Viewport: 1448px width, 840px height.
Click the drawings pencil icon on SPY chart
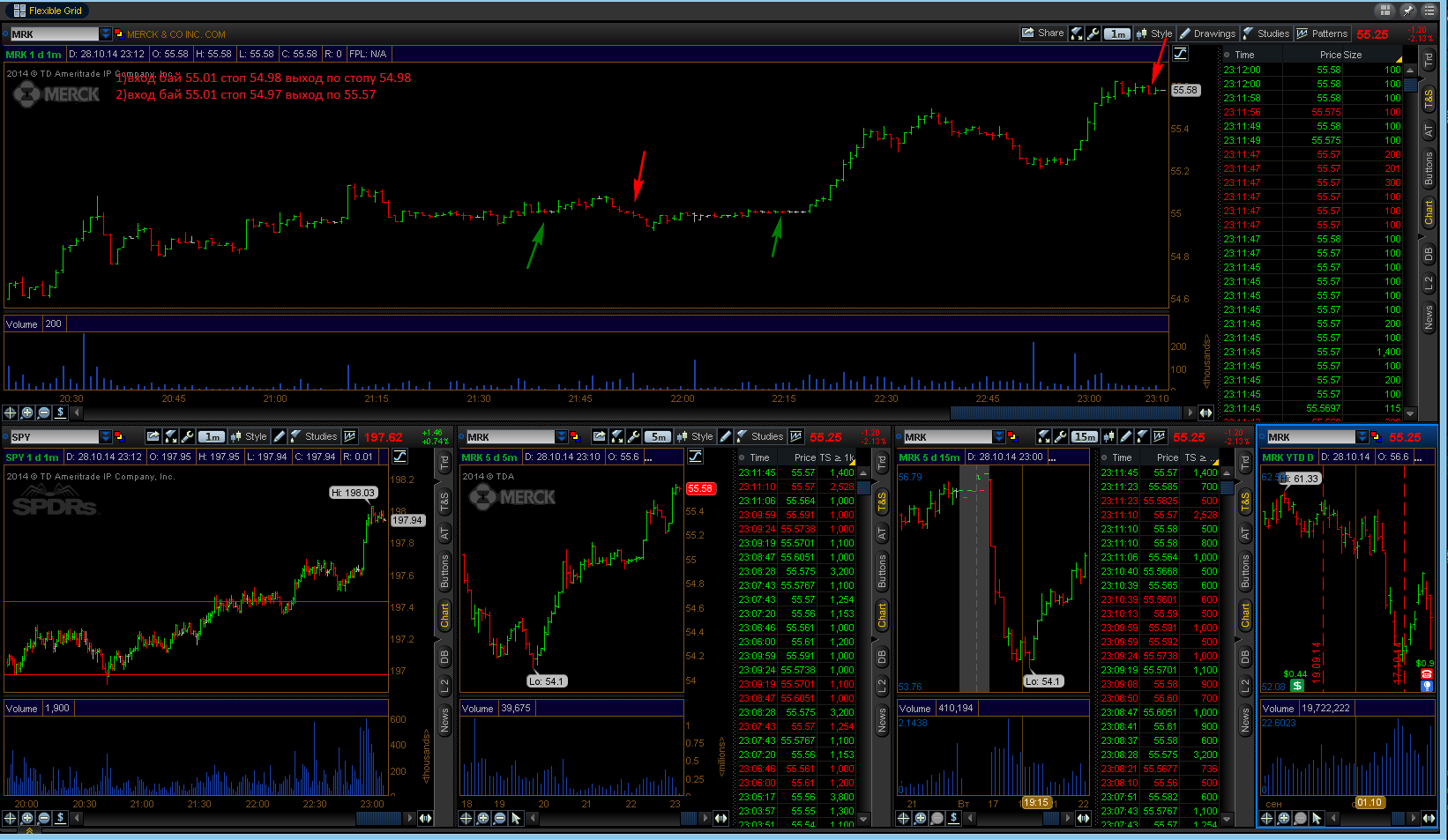[280, 436]
